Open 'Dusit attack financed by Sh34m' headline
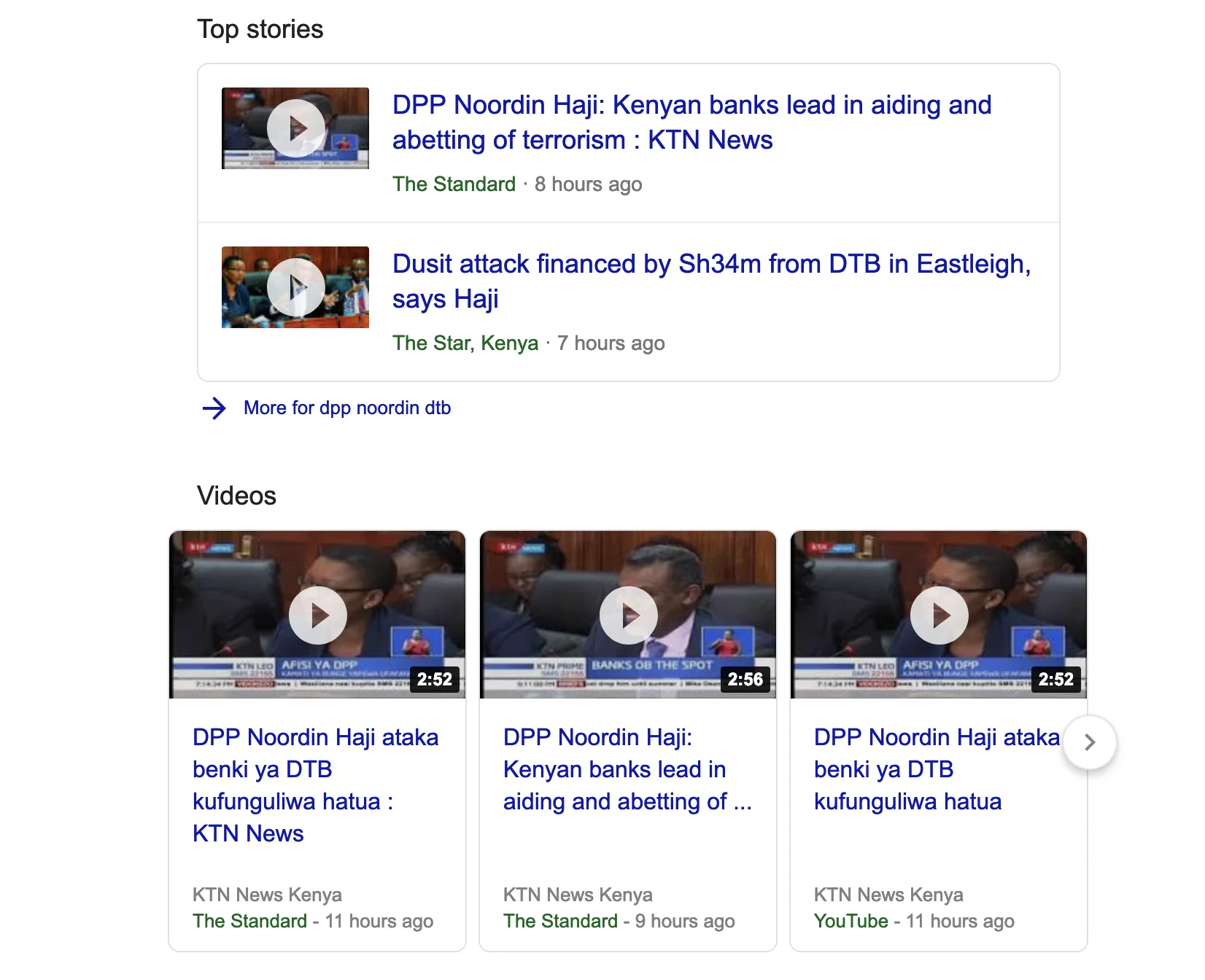The height and width of the screenshot is (980, 1205). point(710,281)
